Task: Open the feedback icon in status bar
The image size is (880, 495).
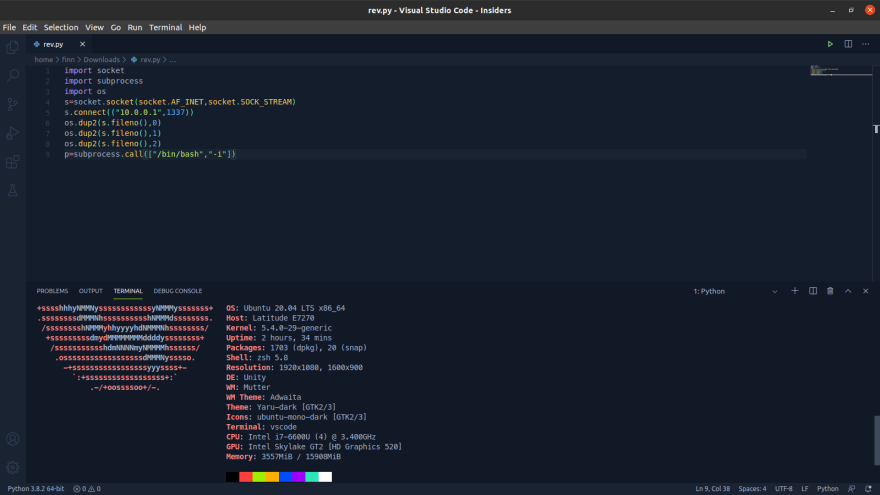Action: click(x=851, y=489)
